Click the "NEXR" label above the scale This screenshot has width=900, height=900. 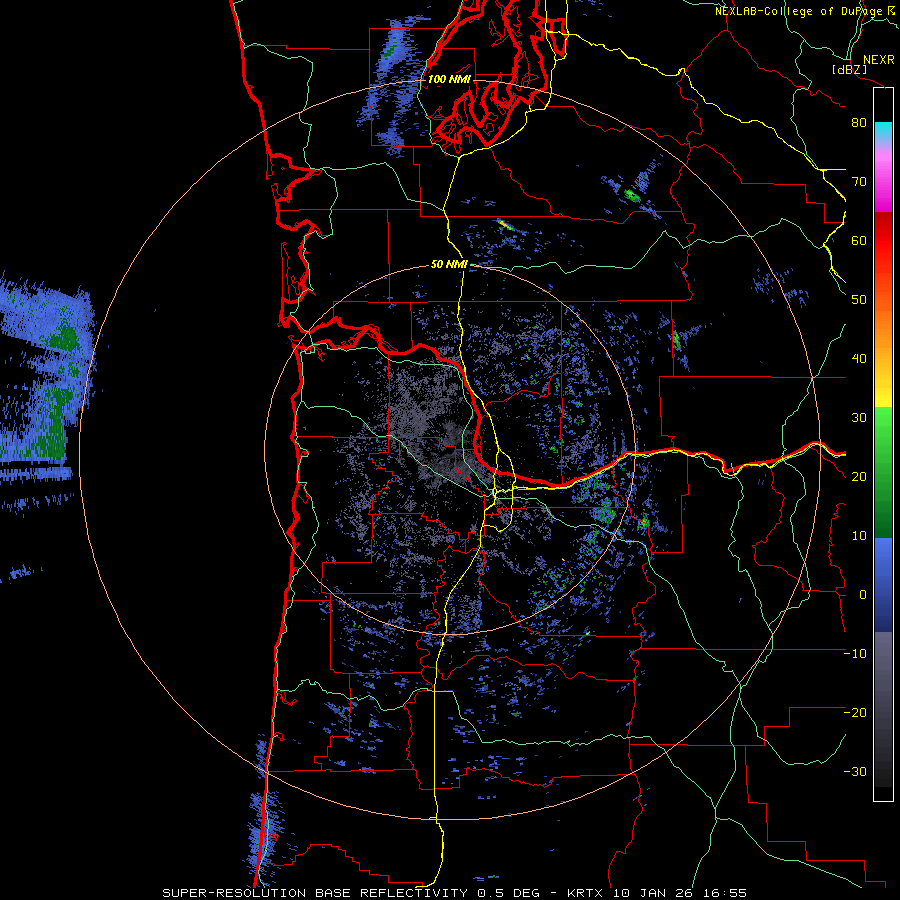click(878, 60)
